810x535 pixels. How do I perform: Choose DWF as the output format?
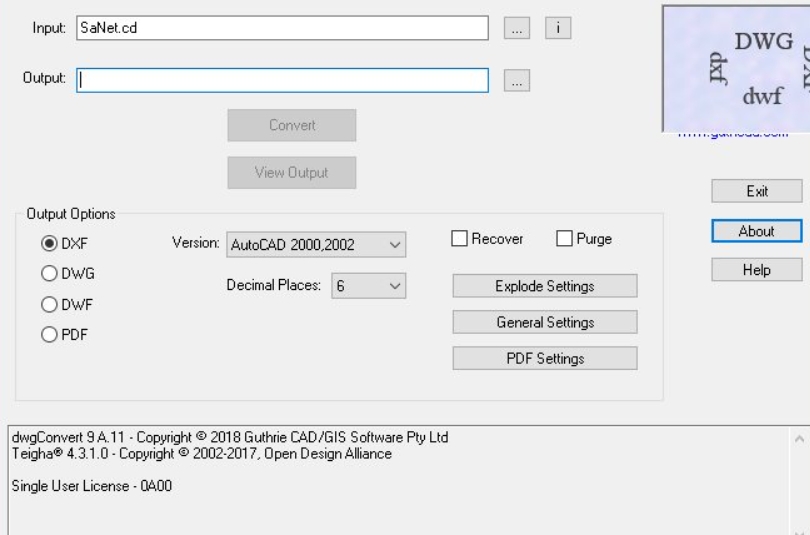(x=49, y=305)
